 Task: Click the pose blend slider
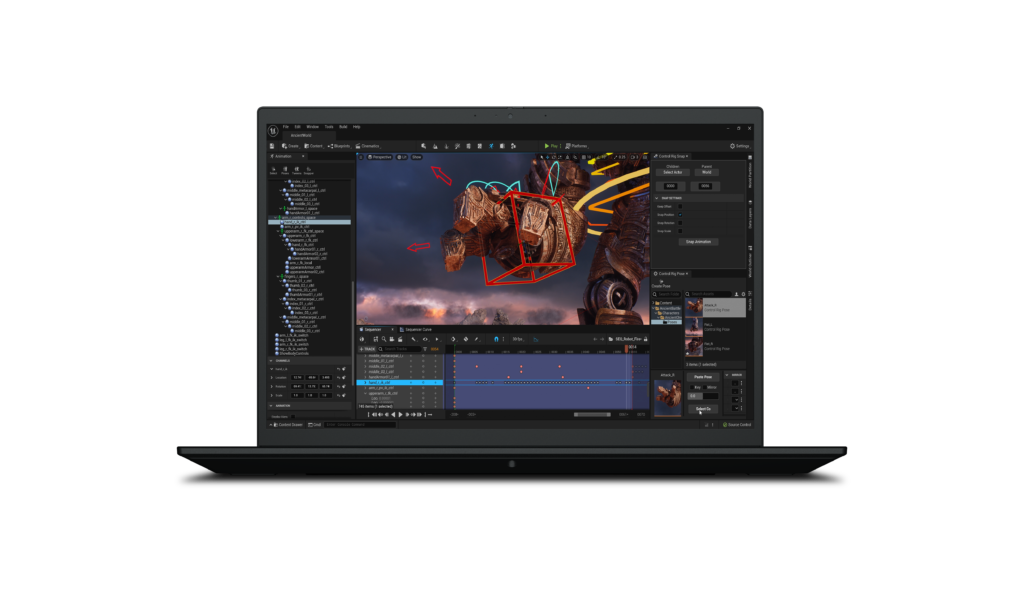(702, 396)
